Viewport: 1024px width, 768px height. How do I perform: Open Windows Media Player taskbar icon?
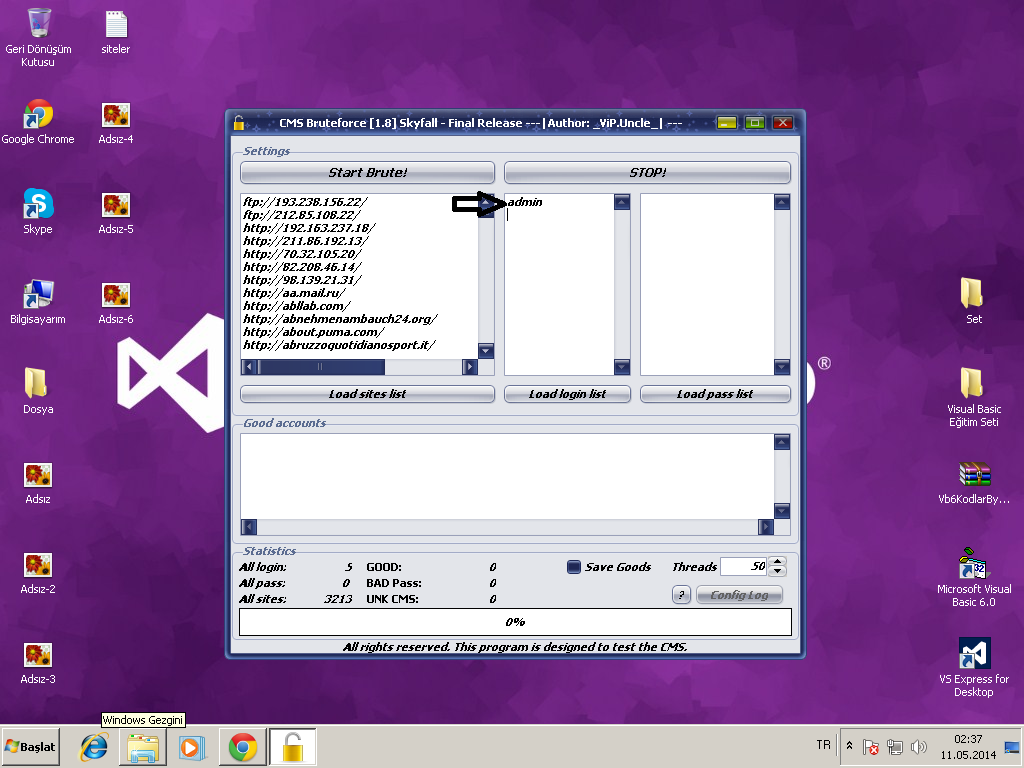pyautogui.click(x=192, y=746)
